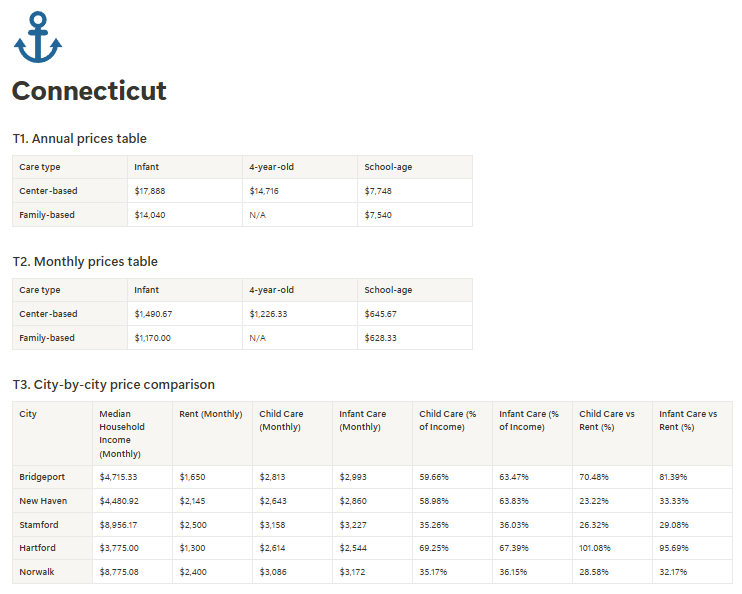Click the T1. Annual prices table heading
The width and height of the screenshot is (742, 594).
(80, 138)
